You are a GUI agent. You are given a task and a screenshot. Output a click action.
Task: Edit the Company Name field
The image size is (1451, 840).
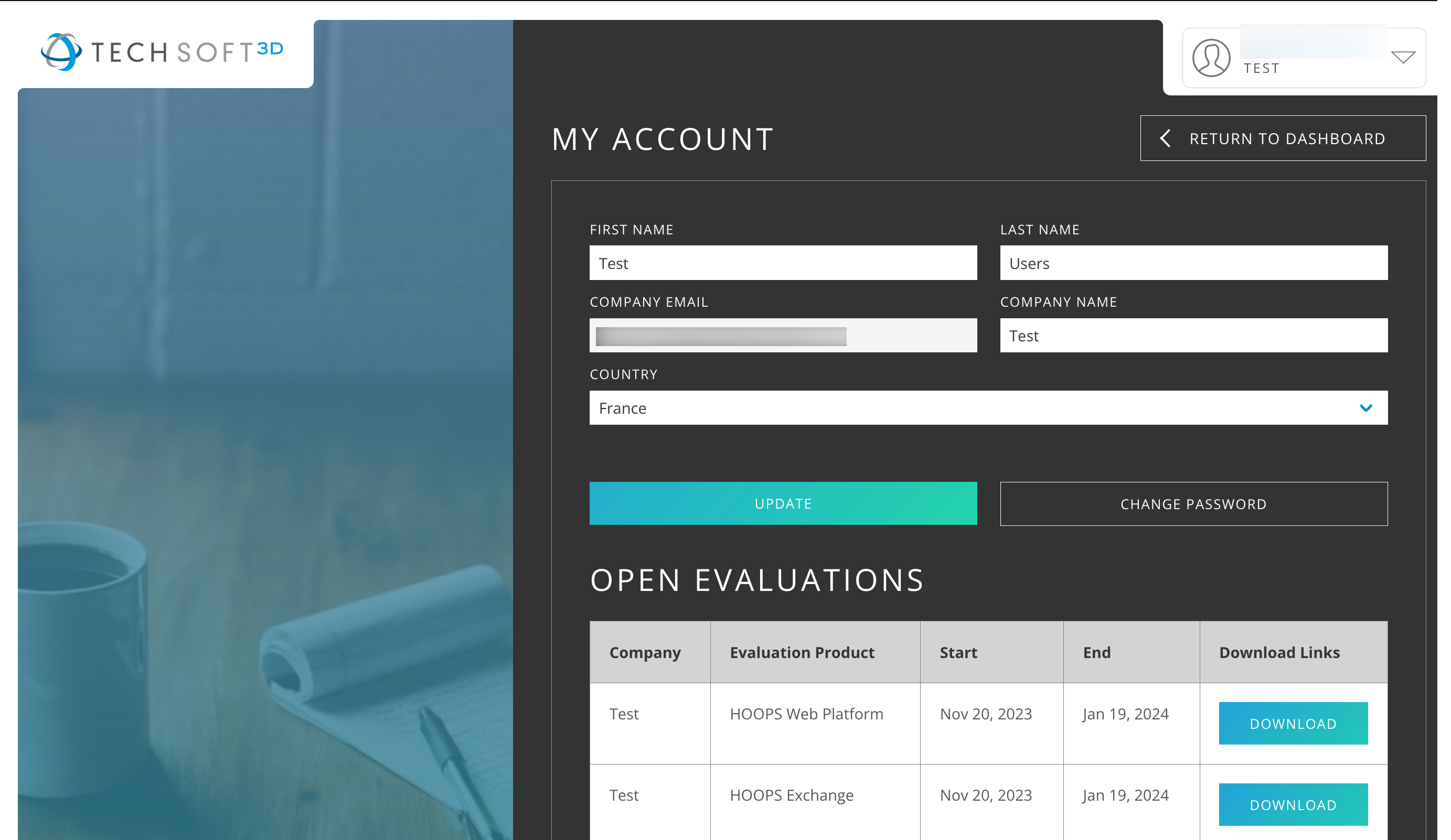pyautogui.click(x=1193, y=336)
